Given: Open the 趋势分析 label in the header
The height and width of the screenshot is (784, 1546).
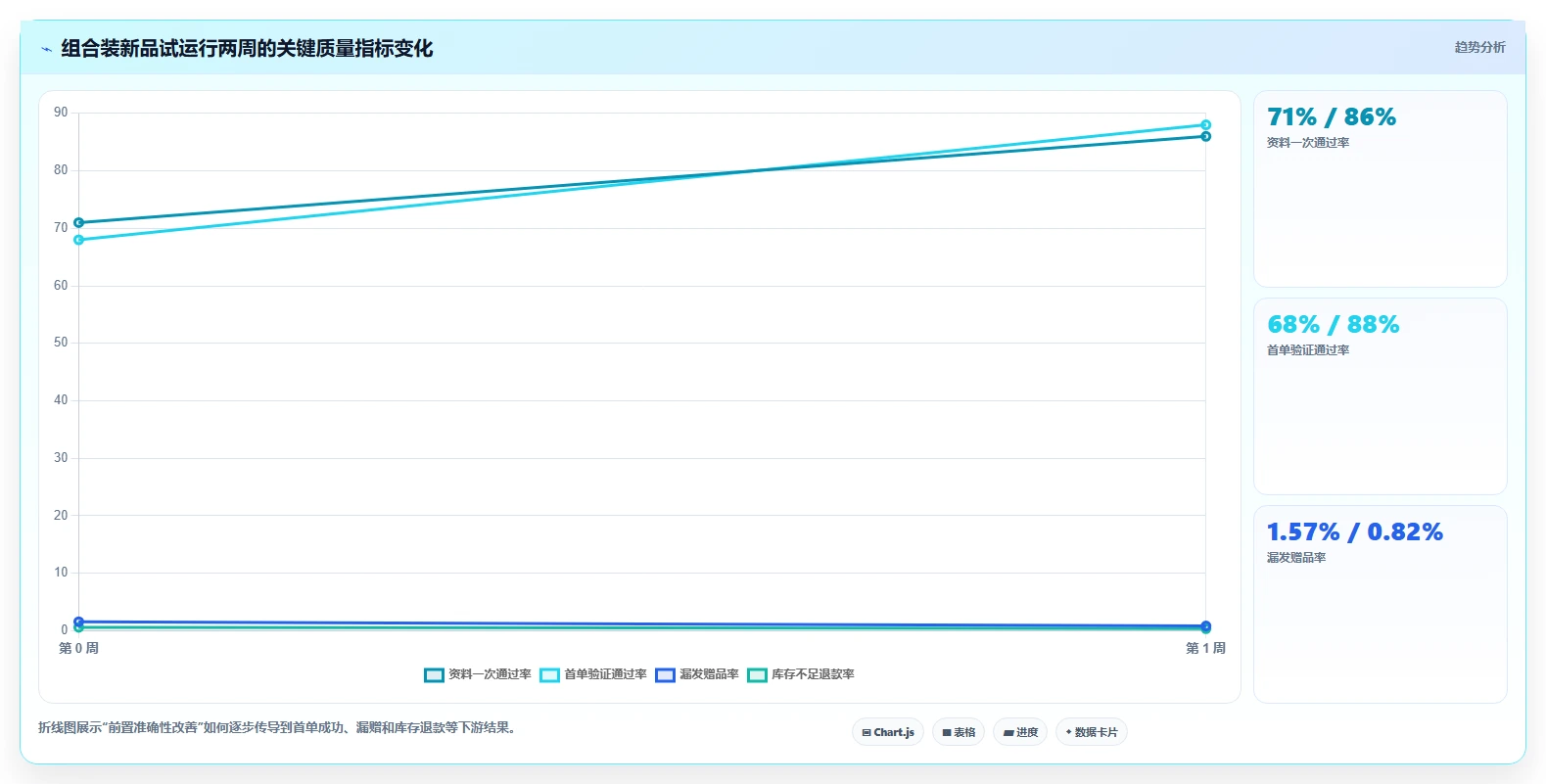Looking at the screenshot, I should pos(1479,47).
